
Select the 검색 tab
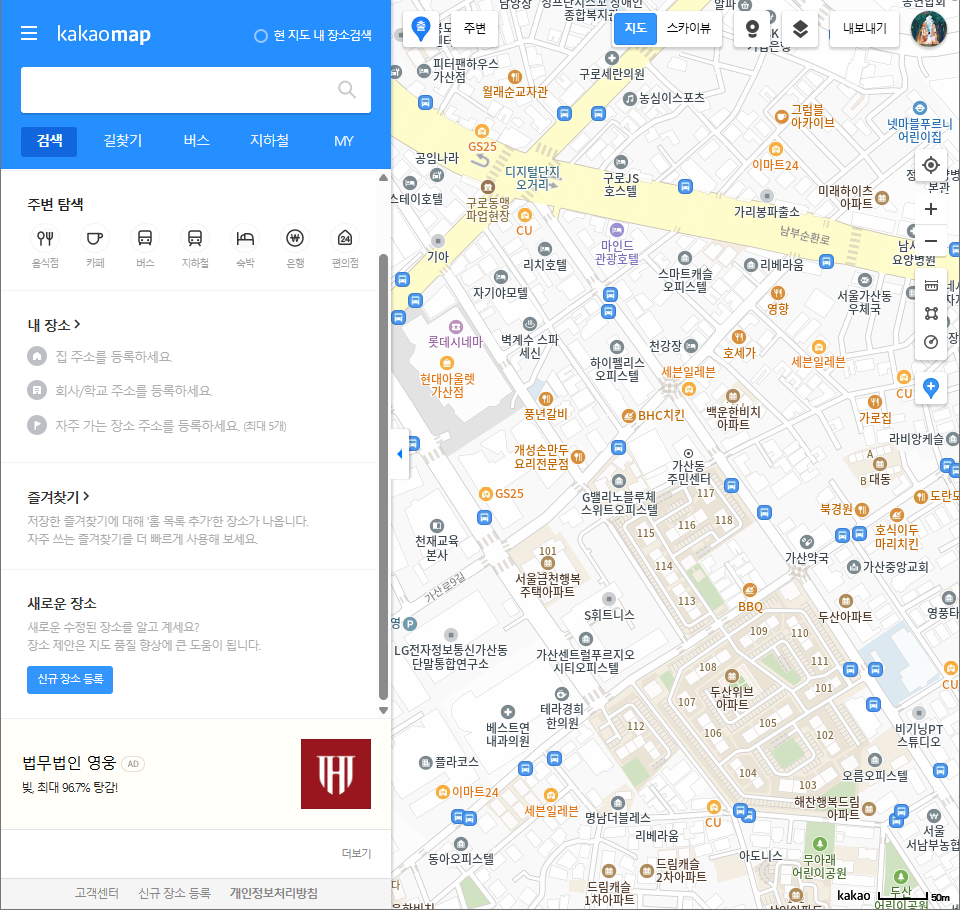[49, 141]
